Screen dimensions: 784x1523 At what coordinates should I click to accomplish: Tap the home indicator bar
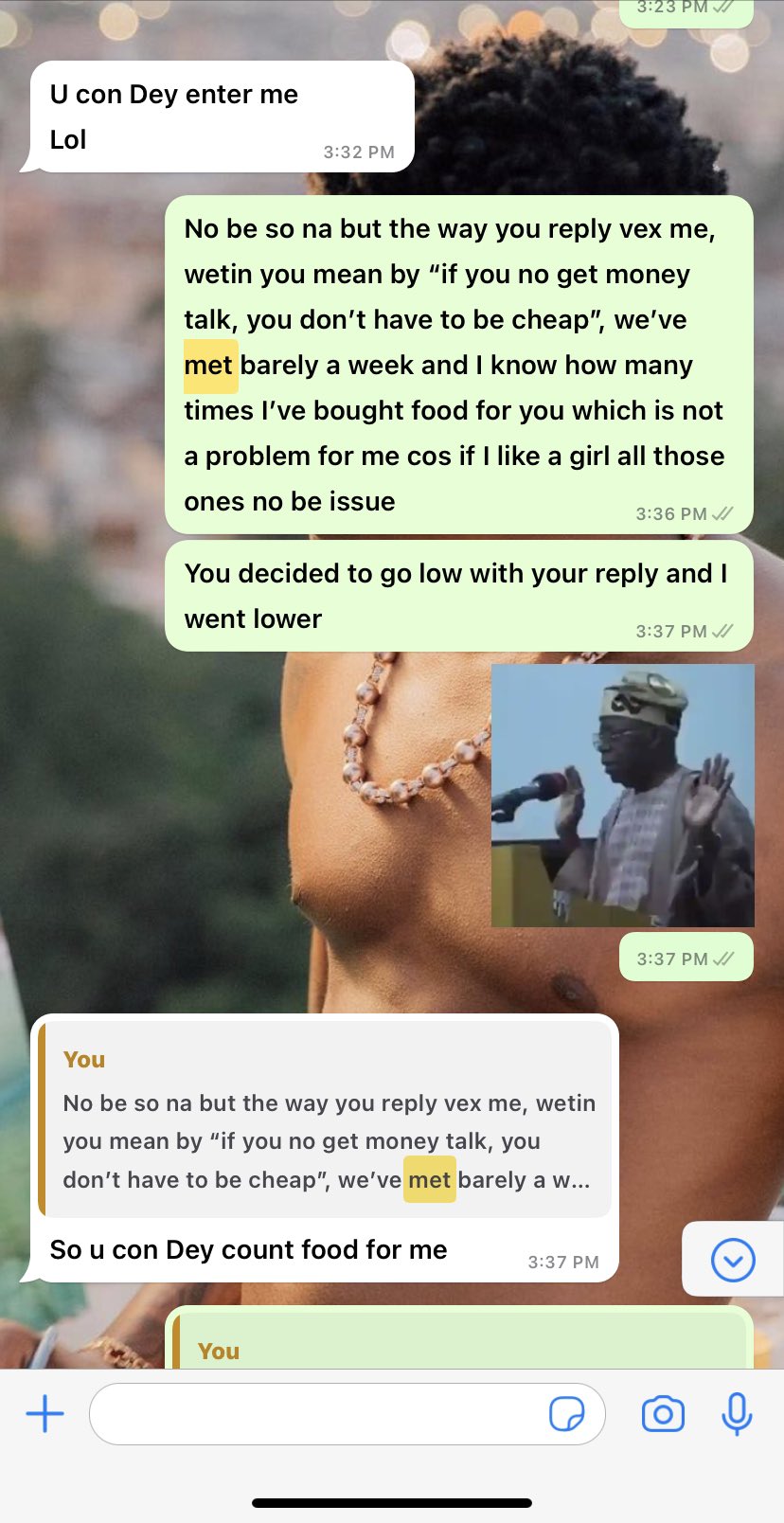point(392,1503)
